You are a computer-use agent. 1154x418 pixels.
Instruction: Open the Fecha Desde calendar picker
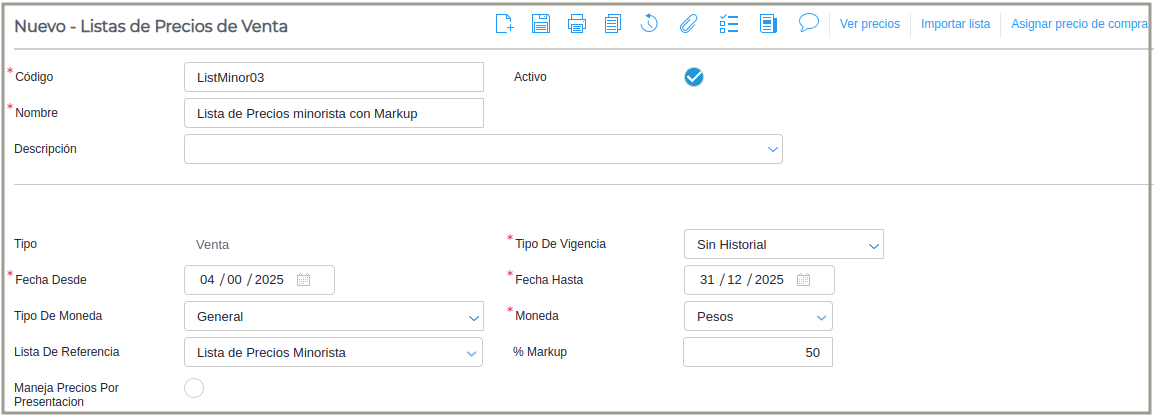pos(304,280)
